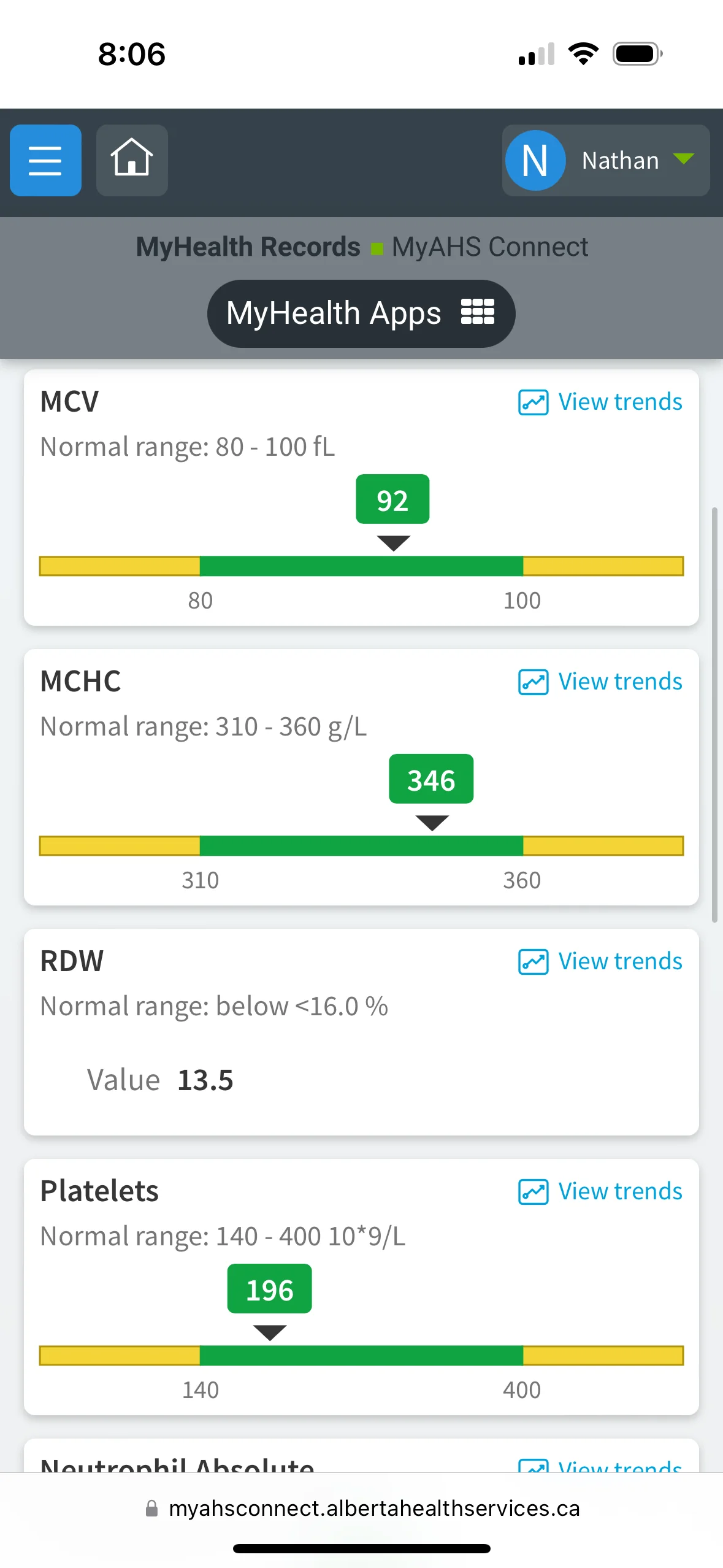The height and width of the screenshot is (1568, 723).
Task: Select the MyAHS Connect header link
Action: pos(490,247)
